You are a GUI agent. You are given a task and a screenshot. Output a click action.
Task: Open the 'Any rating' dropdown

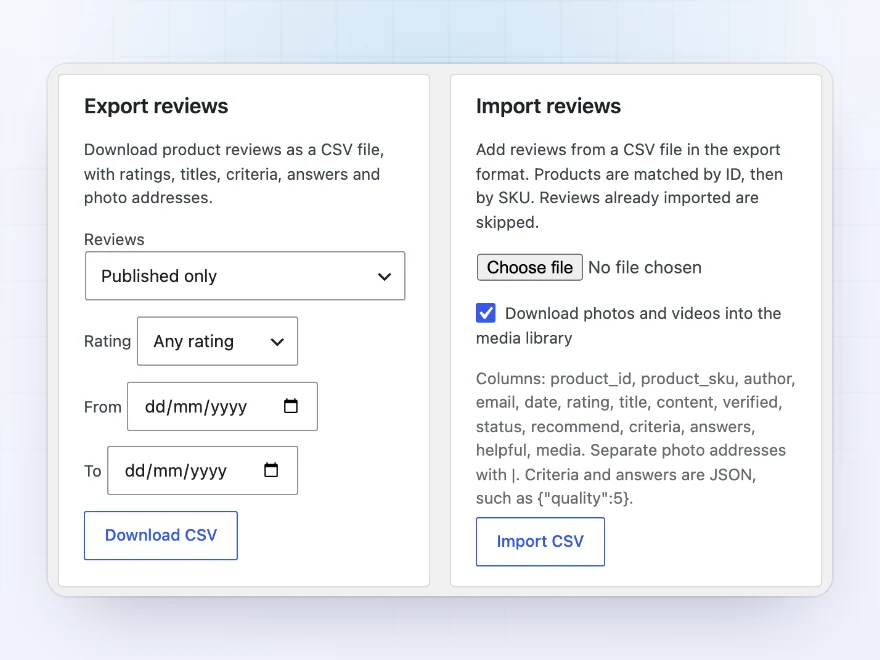[217, 341]
